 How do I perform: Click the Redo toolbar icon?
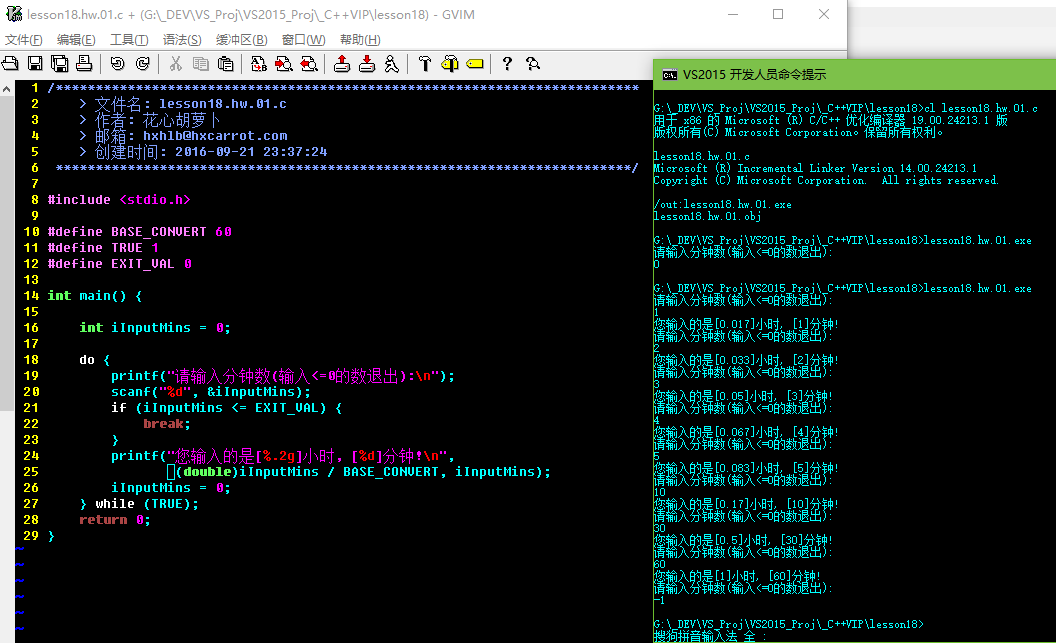click(142, 64)
